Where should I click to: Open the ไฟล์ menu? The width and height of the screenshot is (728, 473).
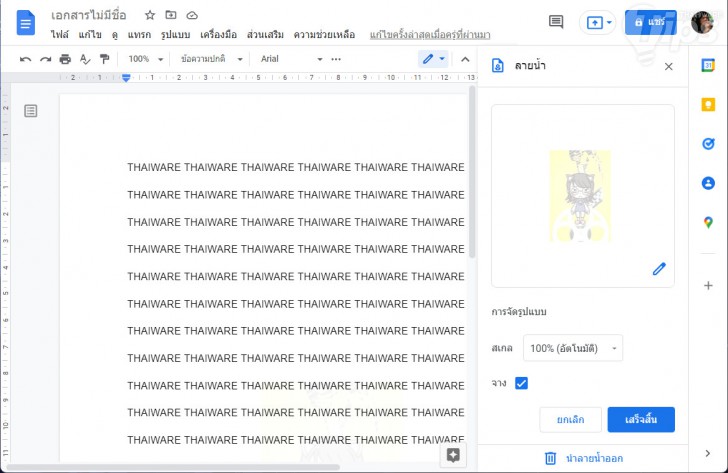click(x=59, y=35)
